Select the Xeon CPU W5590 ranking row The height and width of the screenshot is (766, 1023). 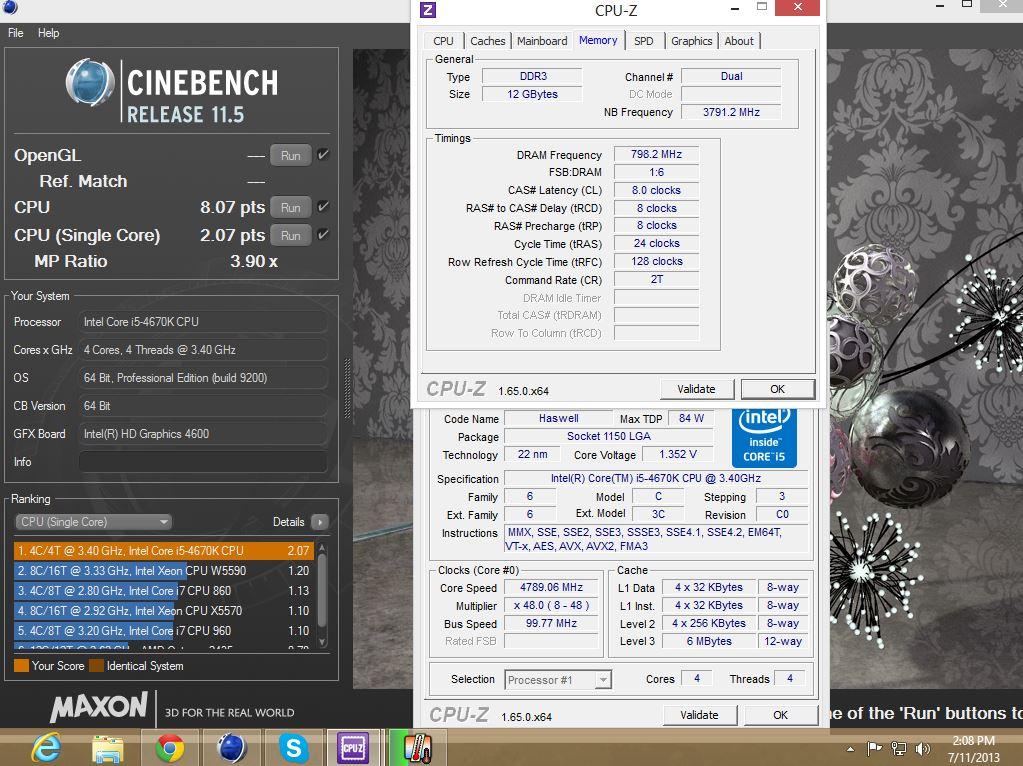pyautogui.click(x=163, y=571)
